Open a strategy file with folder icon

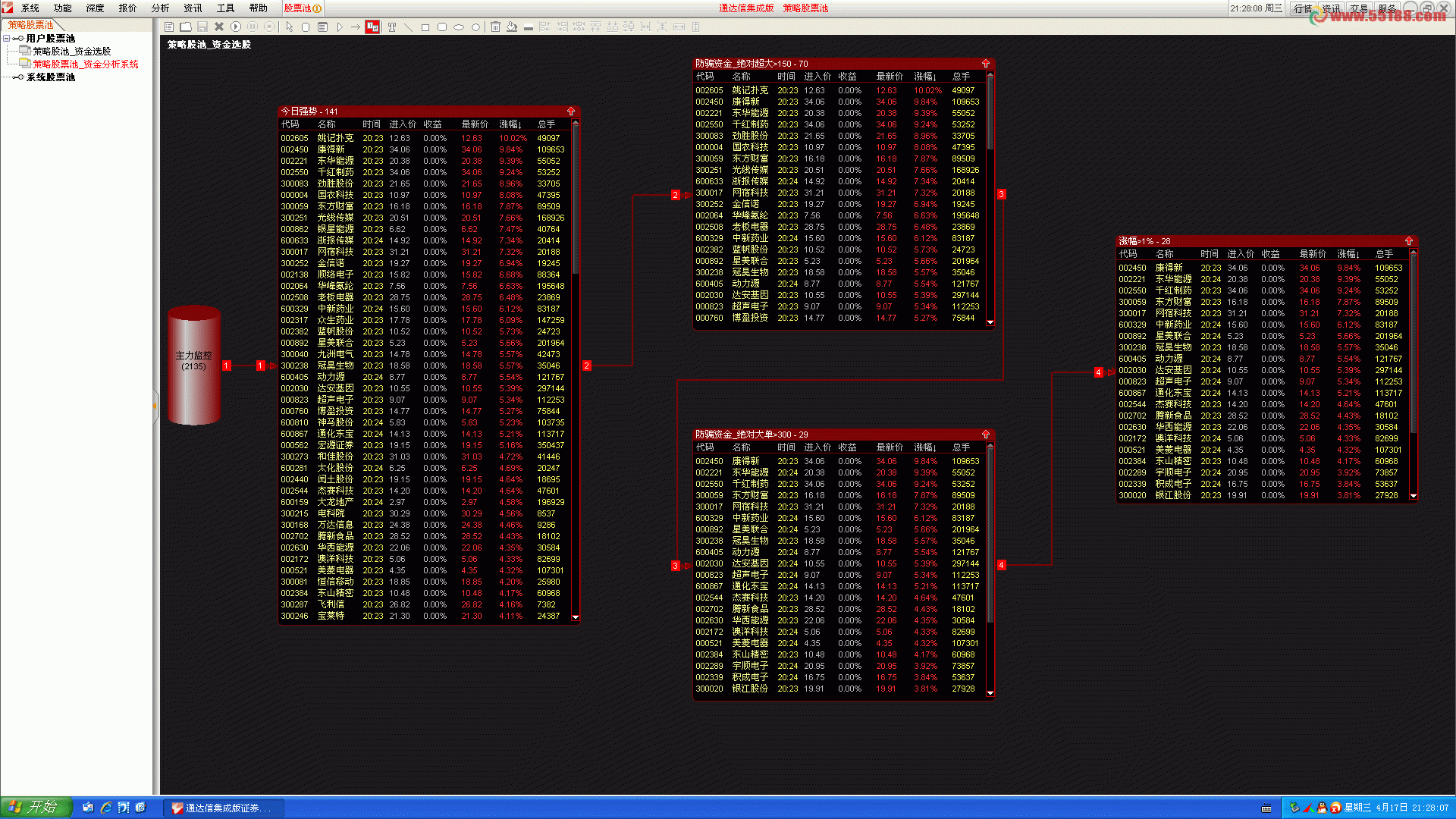pyautogui.click(x=186, y=27)
